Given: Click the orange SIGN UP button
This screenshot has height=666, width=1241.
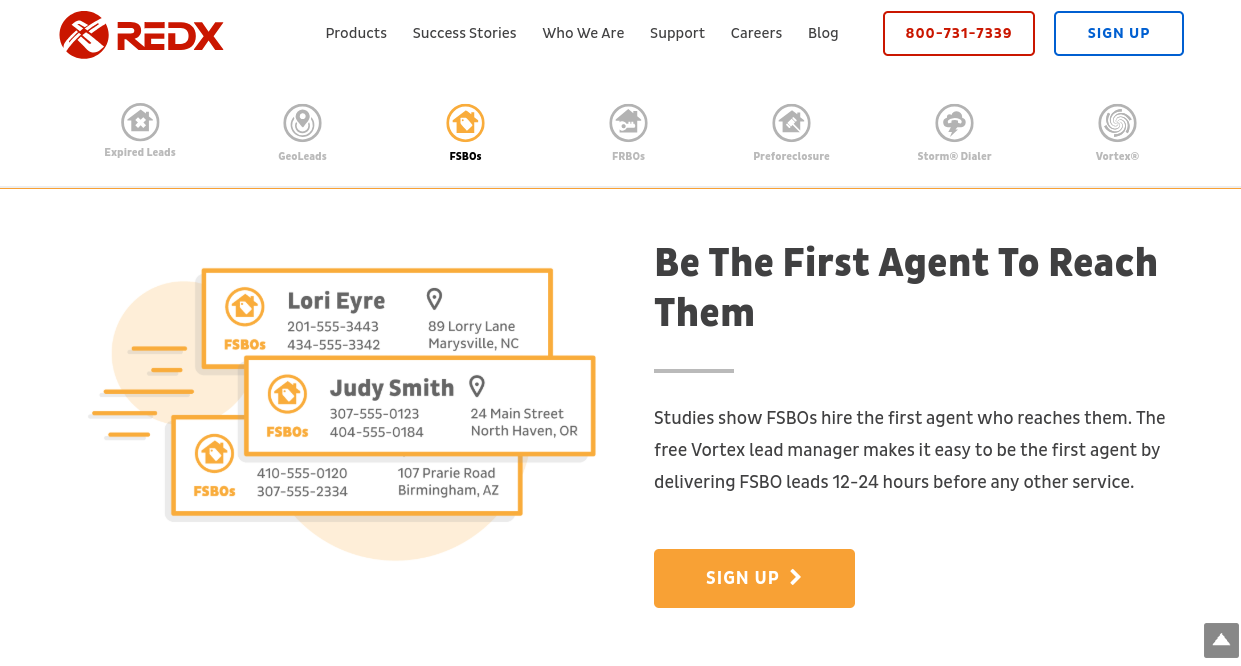Looking at the screenshot, I should click(x=754, y=578).
